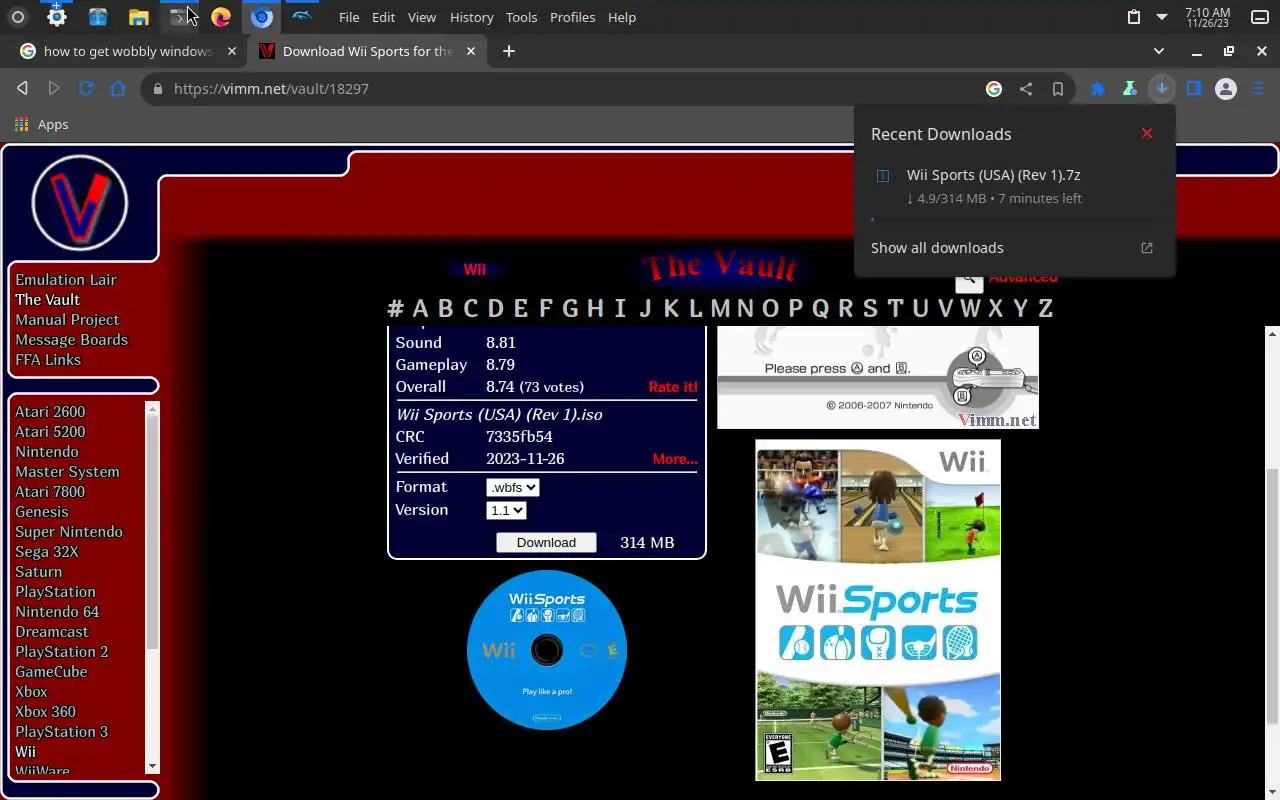
Task: Select the Format .wbfs dropdown
Action: pos(513,487)
